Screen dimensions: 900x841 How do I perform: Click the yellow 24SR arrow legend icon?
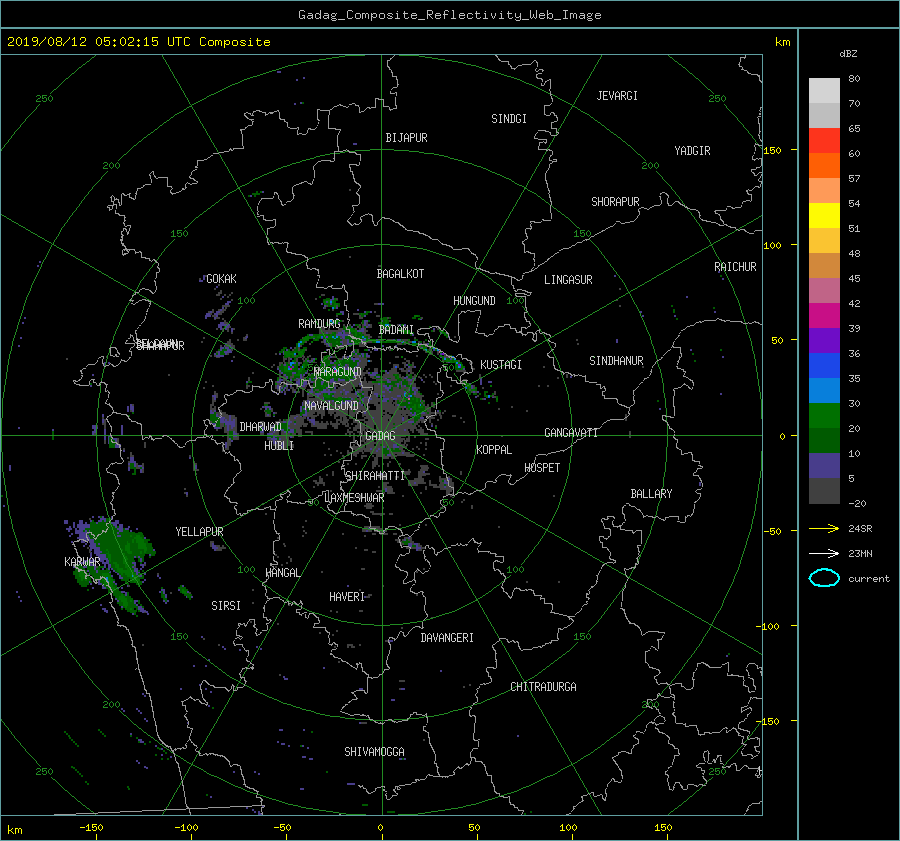point(824,529)
